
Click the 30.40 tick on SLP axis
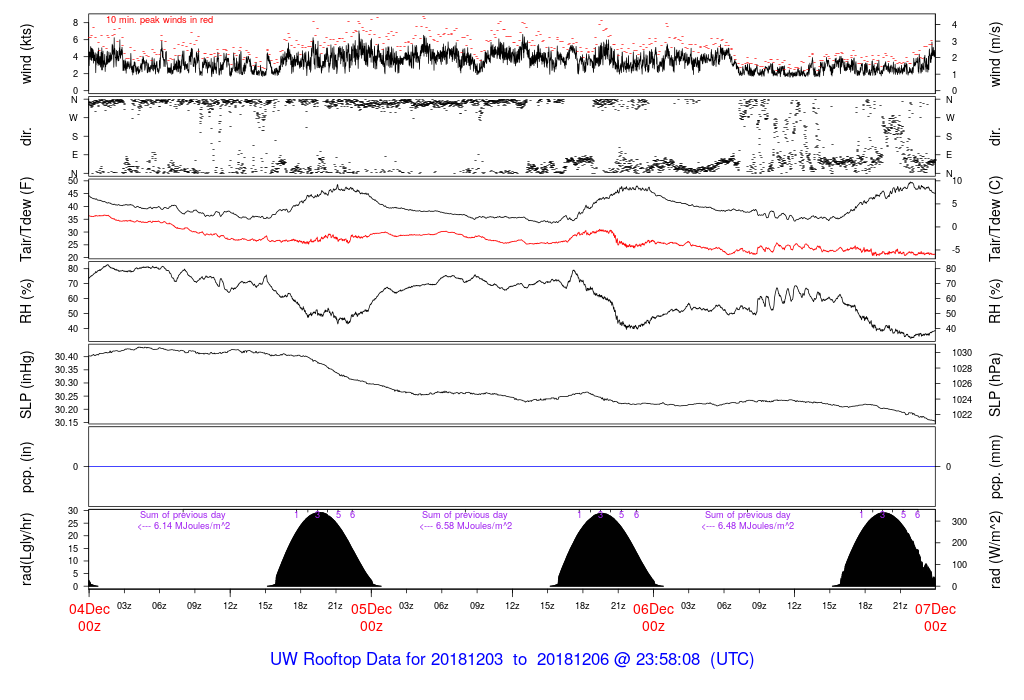click(x=66, y=357)
